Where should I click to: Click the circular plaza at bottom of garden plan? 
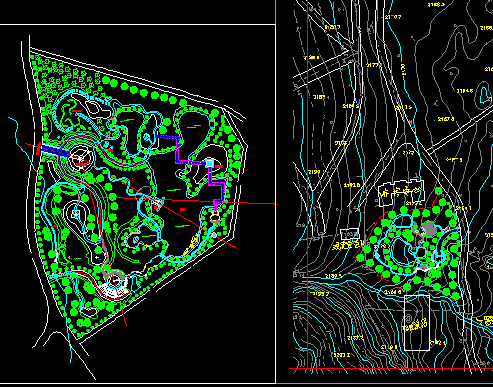[x=115, y=281]
